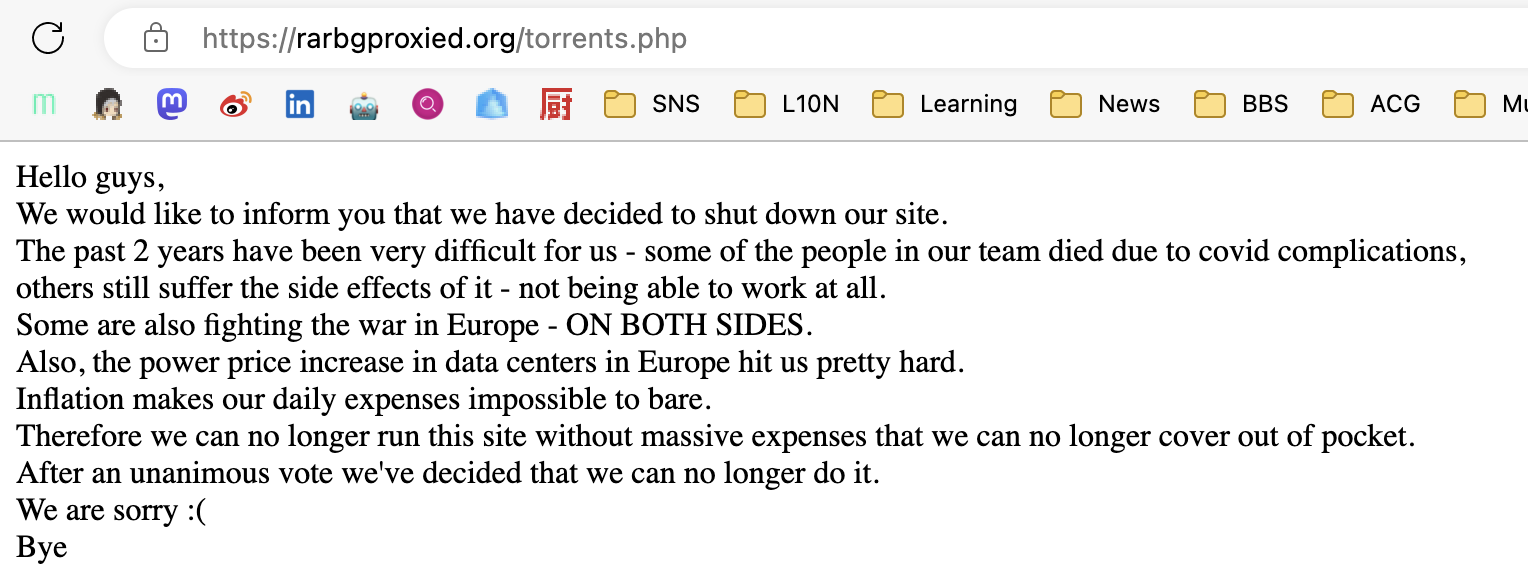Click the 'Hello guys,' greeting text

pyautogui.click(x=90, y=178)
